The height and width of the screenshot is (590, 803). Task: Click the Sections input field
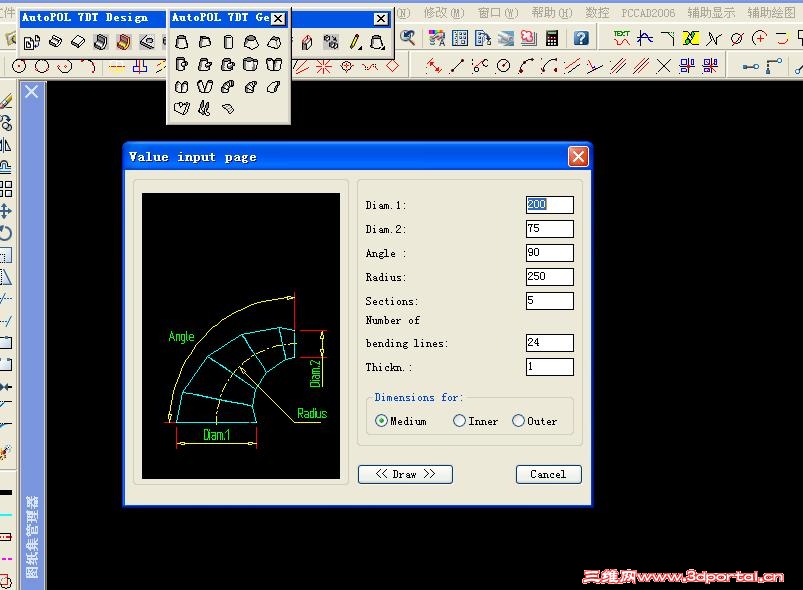550,301
